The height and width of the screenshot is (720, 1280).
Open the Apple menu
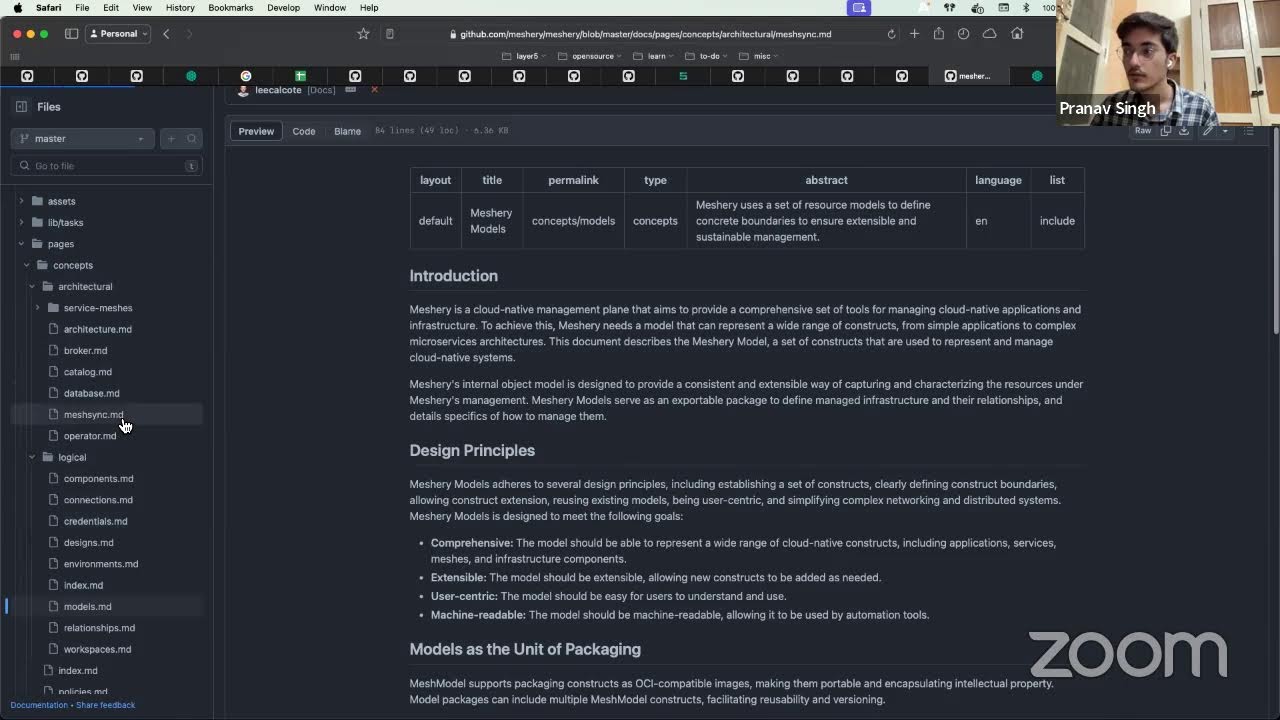click(17, 8)
